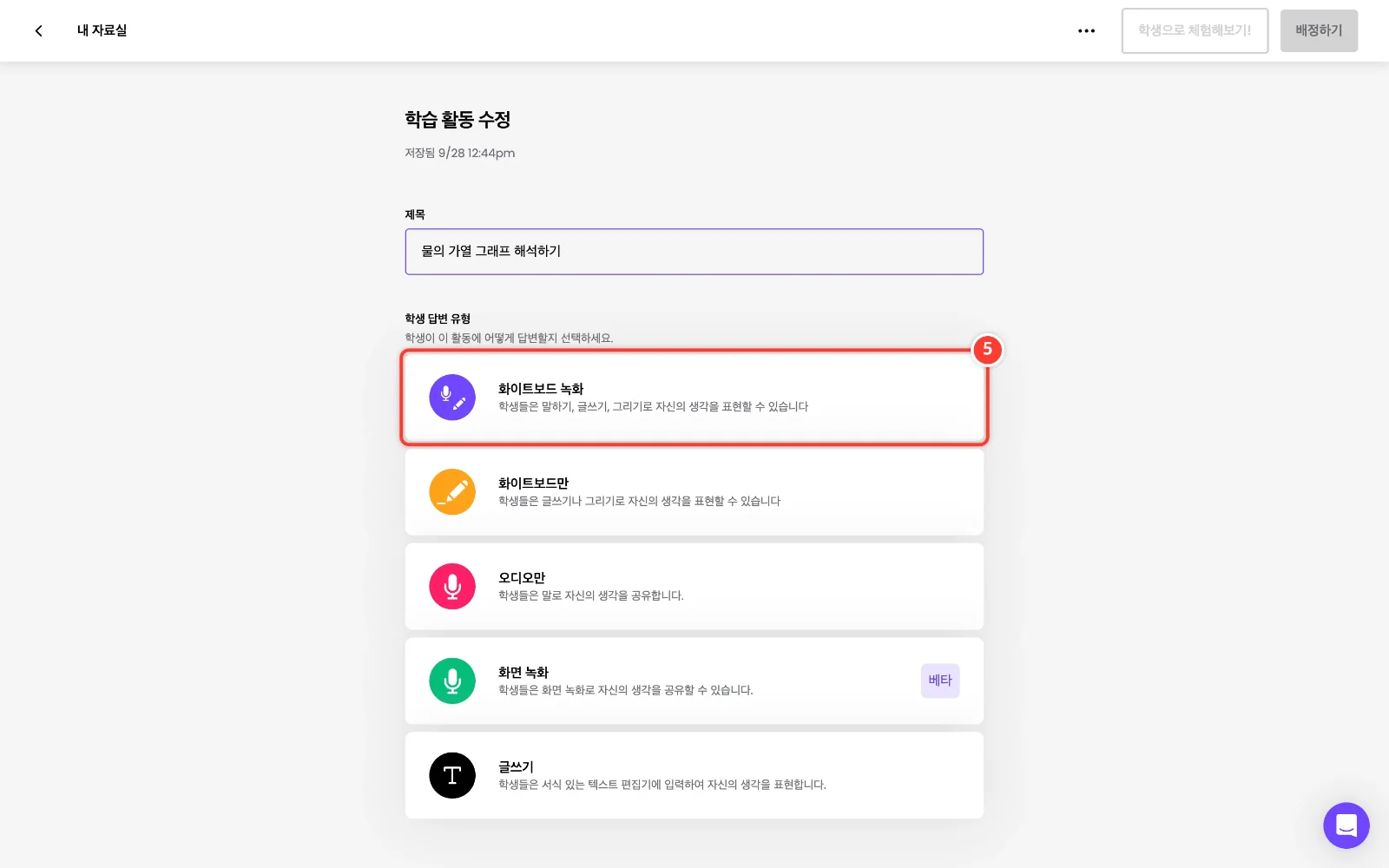Select the 글쓰기 answer type

tap(694, 776)
